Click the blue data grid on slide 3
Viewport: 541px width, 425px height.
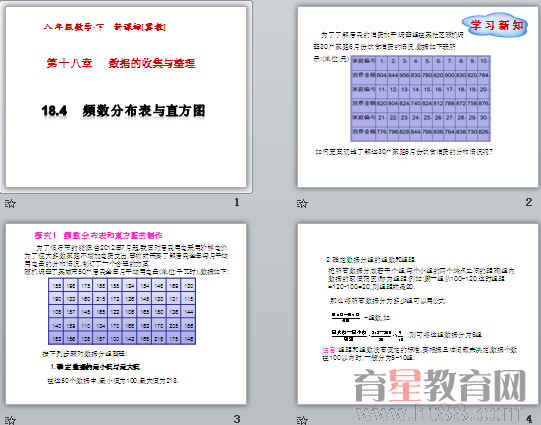(x=122, y=311)
